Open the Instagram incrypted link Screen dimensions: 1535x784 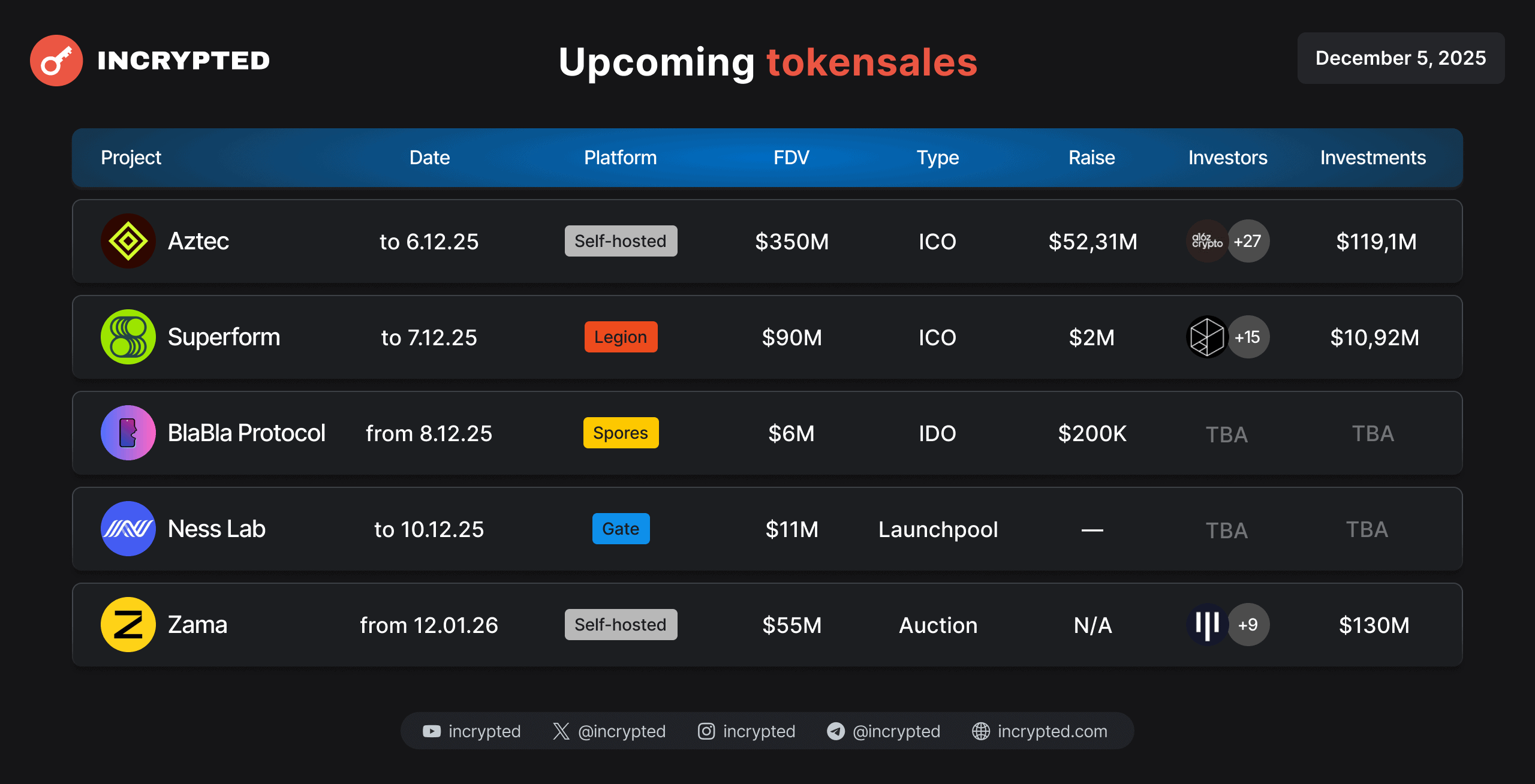[747, 731]
